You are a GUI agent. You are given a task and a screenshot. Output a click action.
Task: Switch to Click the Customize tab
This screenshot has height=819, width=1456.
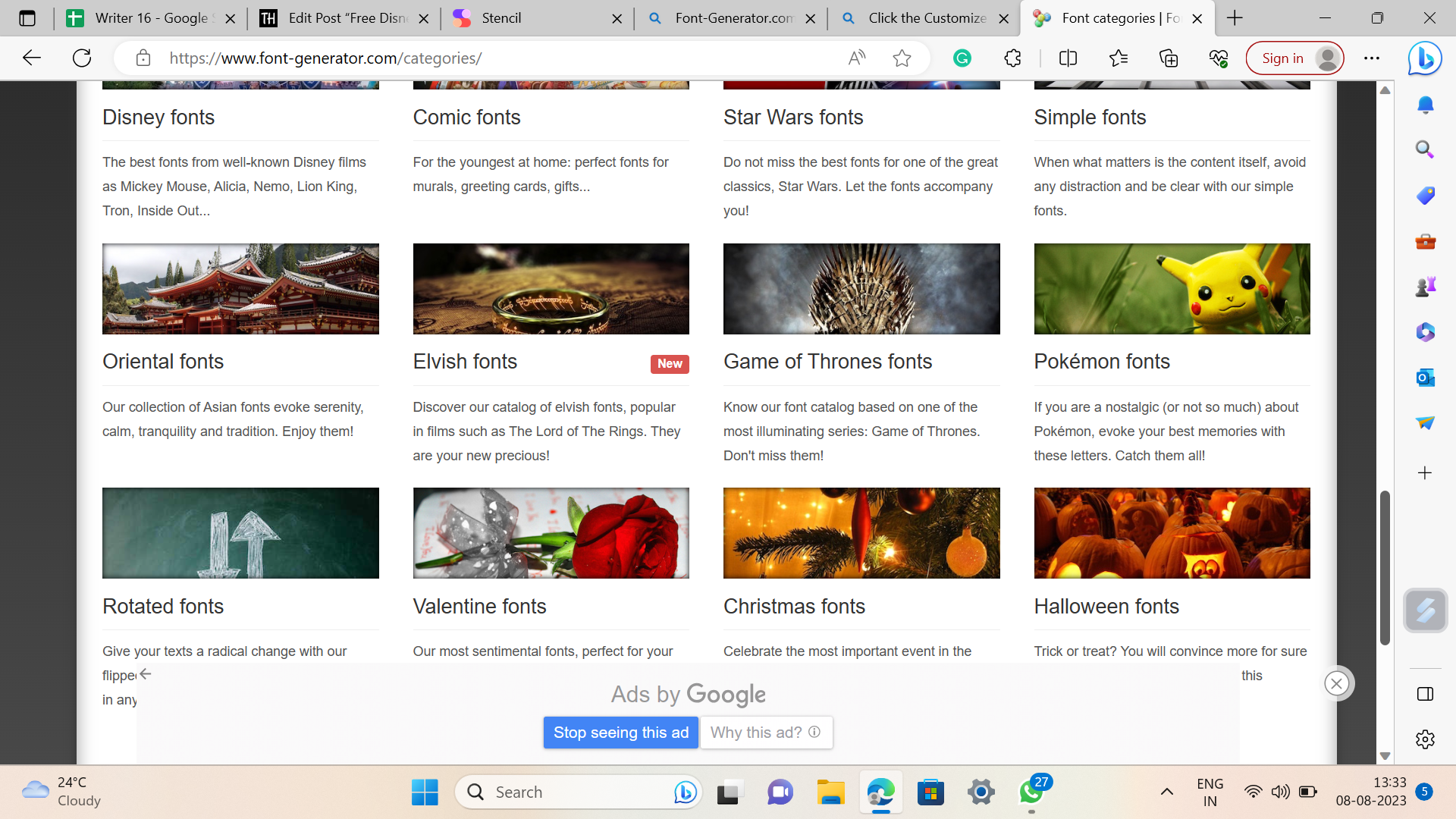[x=924, y=18]
